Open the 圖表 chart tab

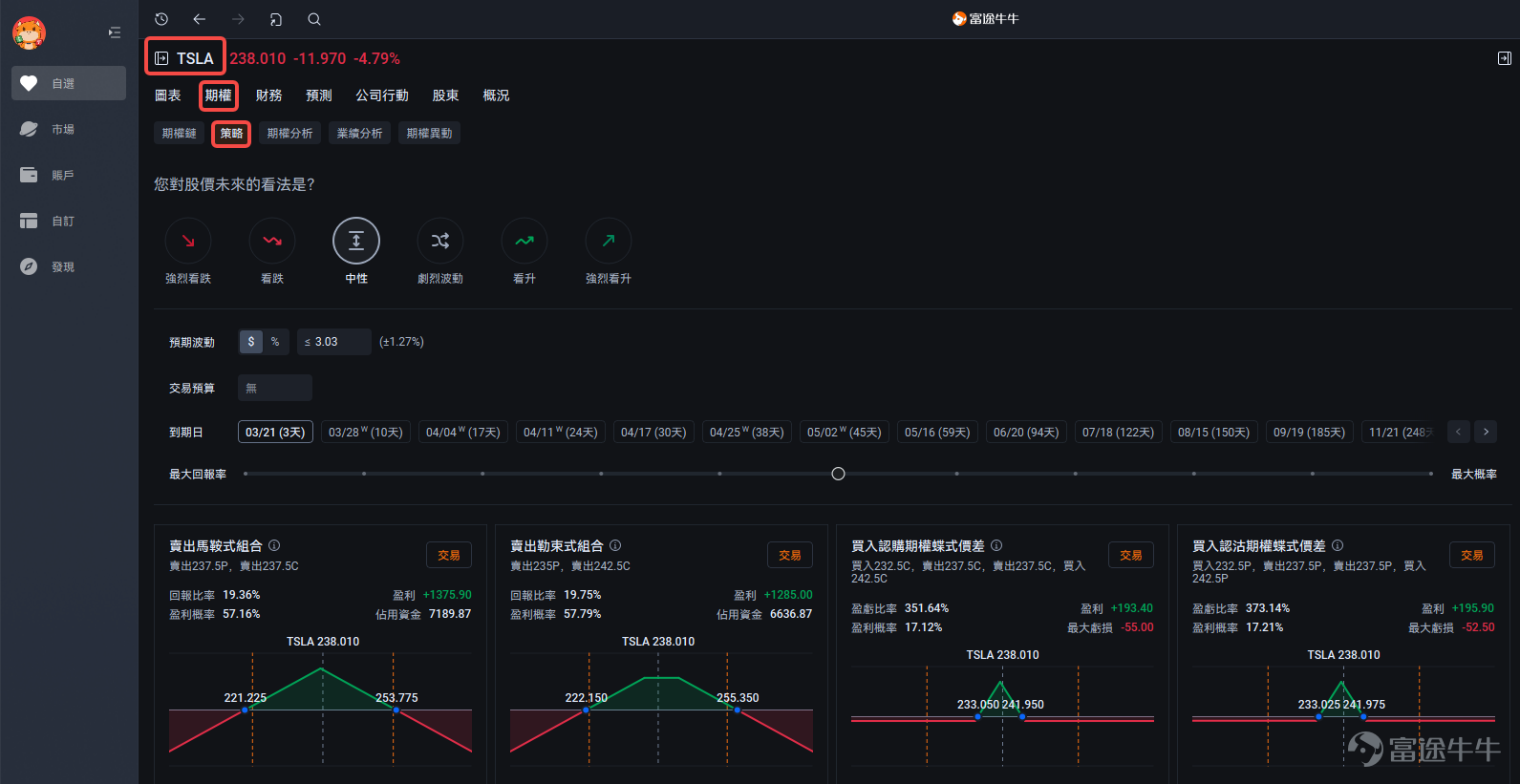click(168, 95)
